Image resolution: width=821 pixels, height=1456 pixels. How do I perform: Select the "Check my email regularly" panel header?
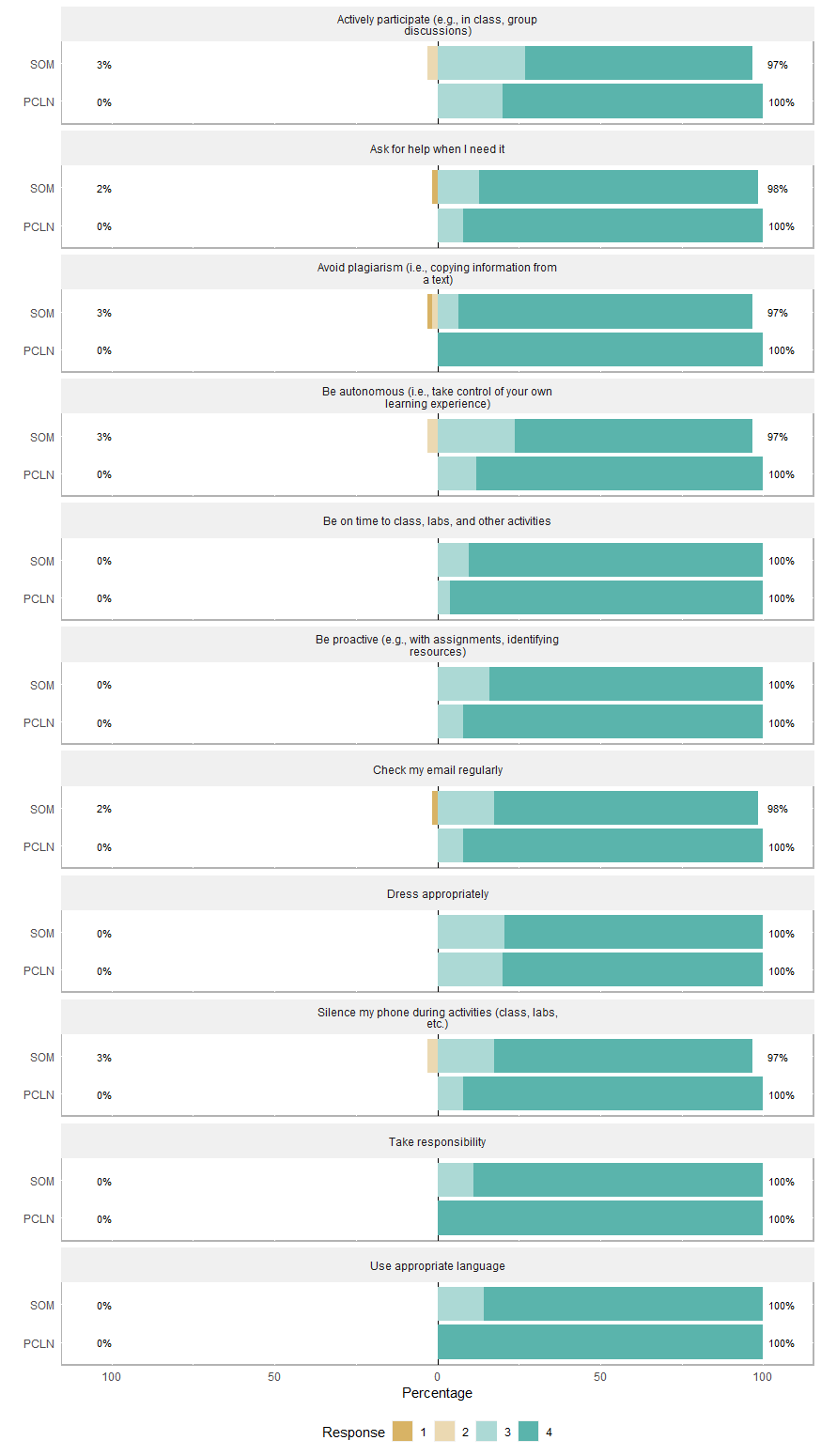[x=438, y=770]
